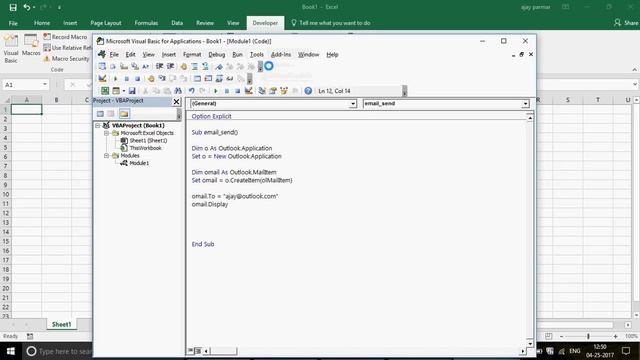
Task: Click the Quick Watch icon in Debug toolbar
Action: coord(230,78)
